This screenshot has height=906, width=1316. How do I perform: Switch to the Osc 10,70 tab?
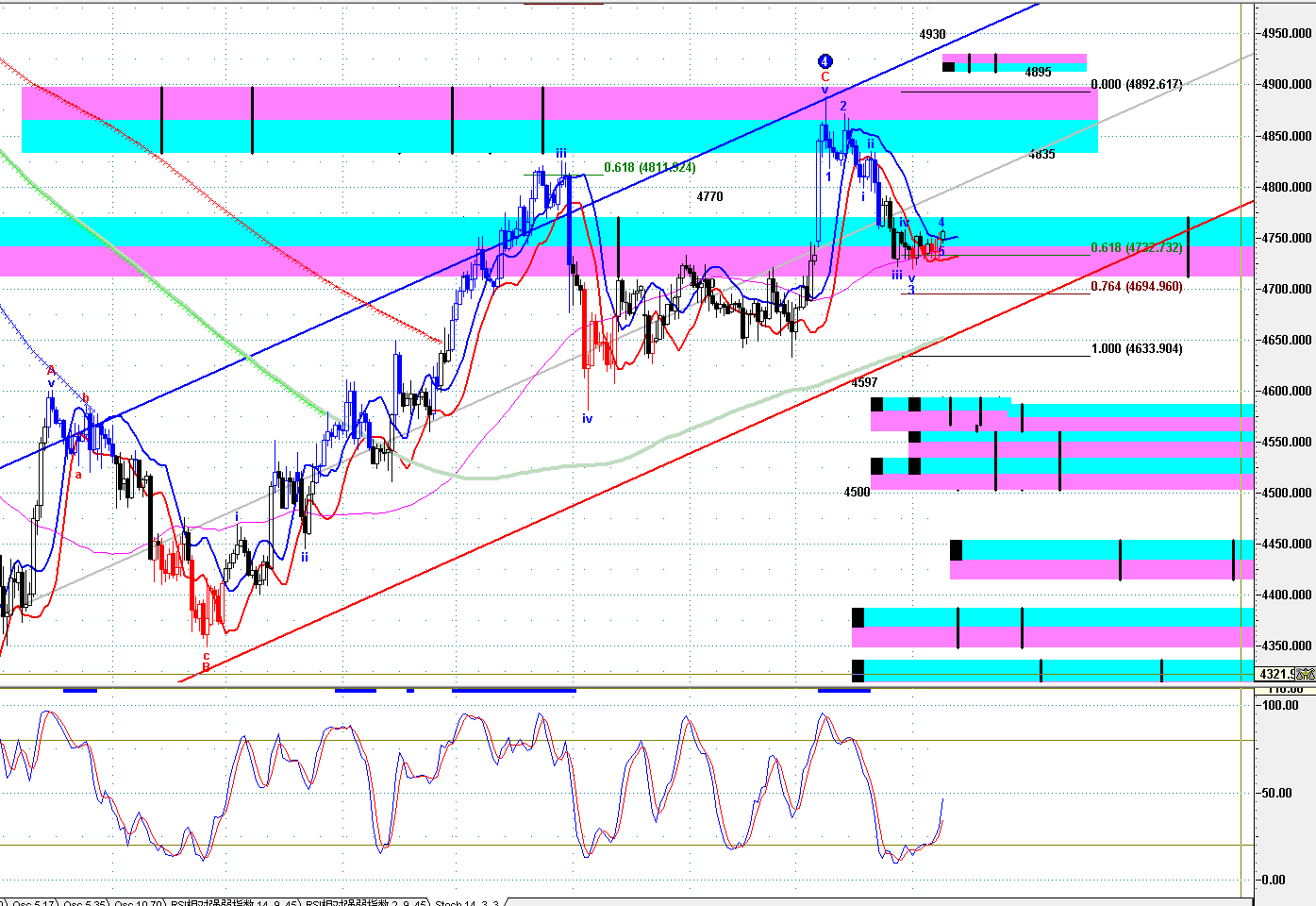pyautogui.click(x=139, y=901)
